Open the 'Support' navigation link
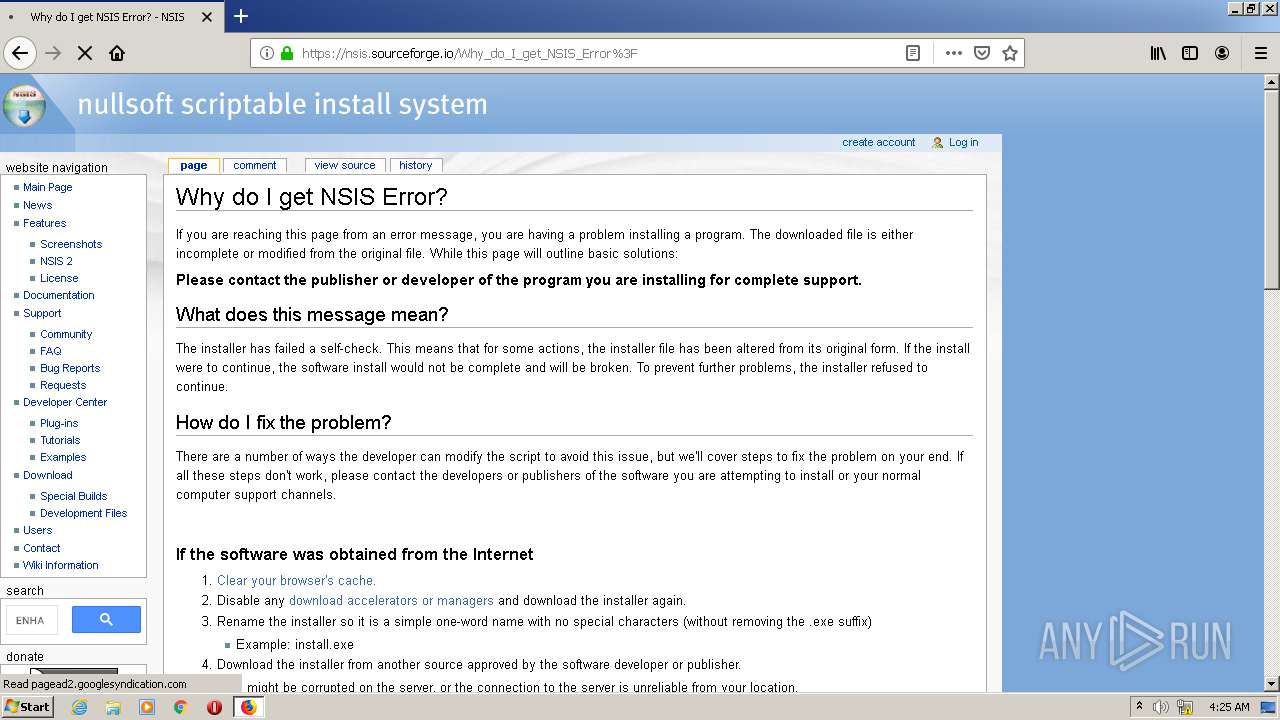Image resolution: width=1280 pixels, height=720 pixels. click(42, 313)
